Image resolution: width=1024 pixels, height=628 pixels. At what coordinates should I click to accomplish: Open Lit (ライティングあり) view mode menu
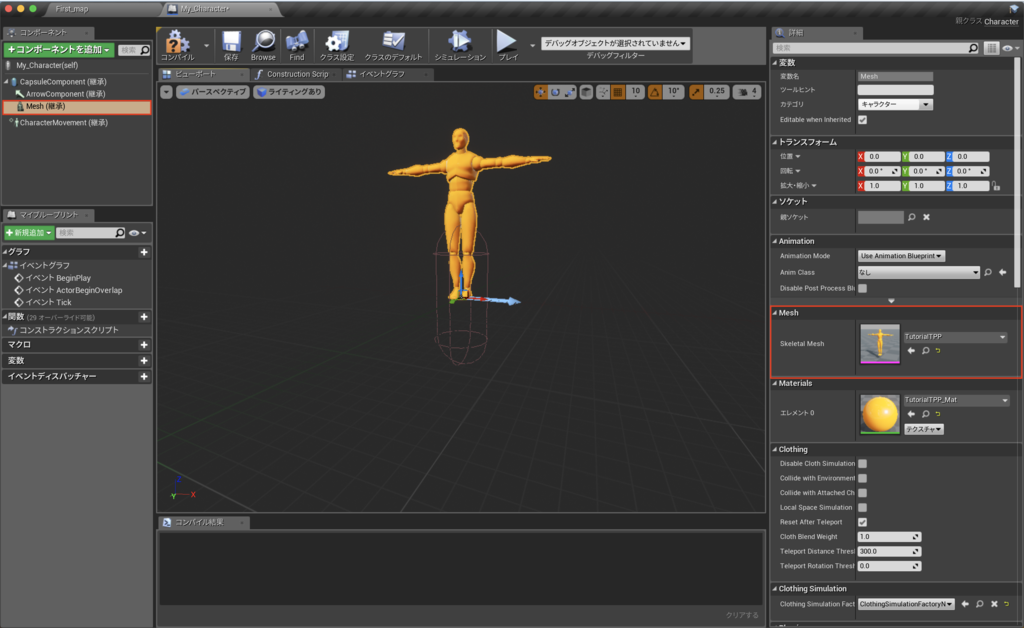point(289,92)
